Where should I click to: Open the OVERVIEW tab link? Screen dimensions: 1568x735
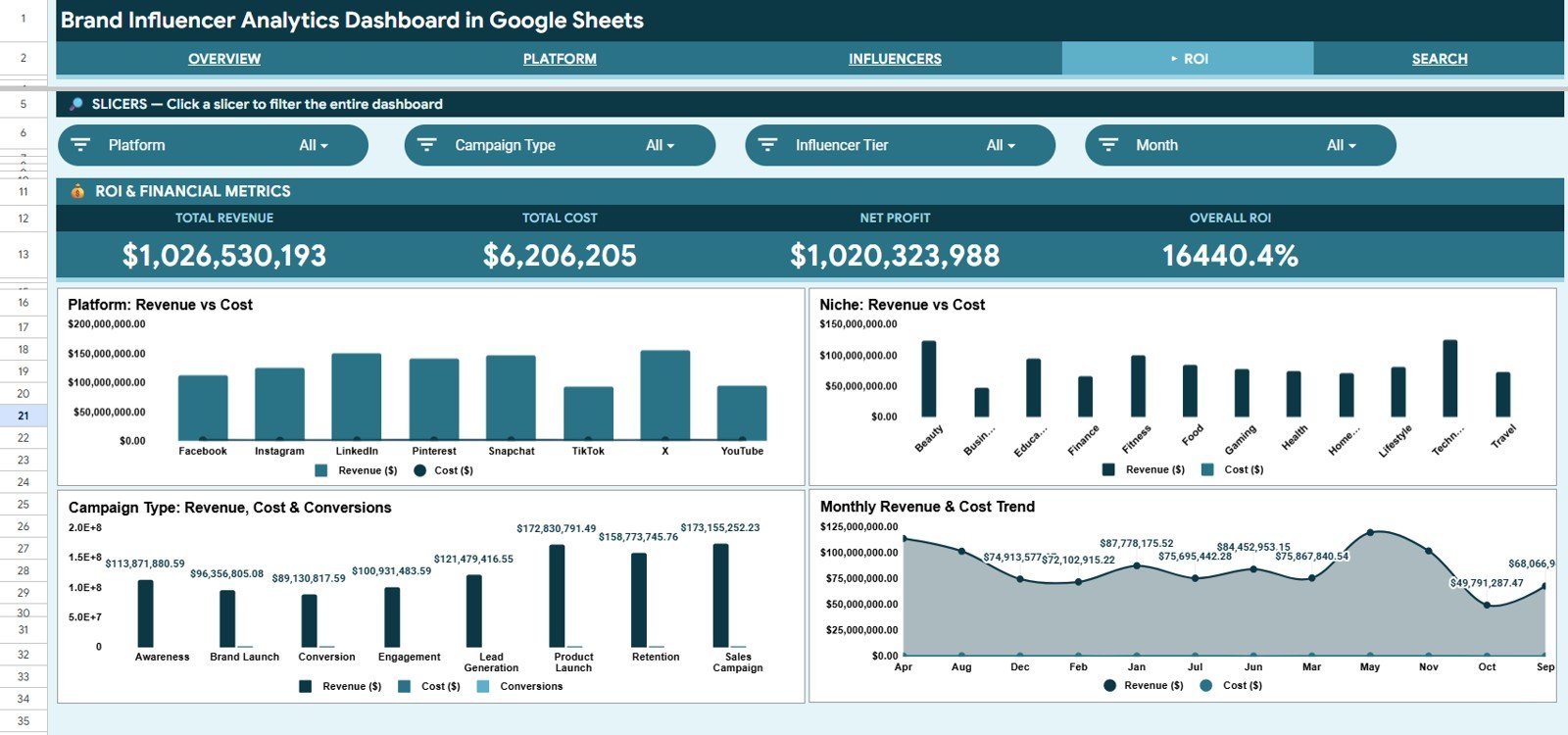(x=224, y=59)
